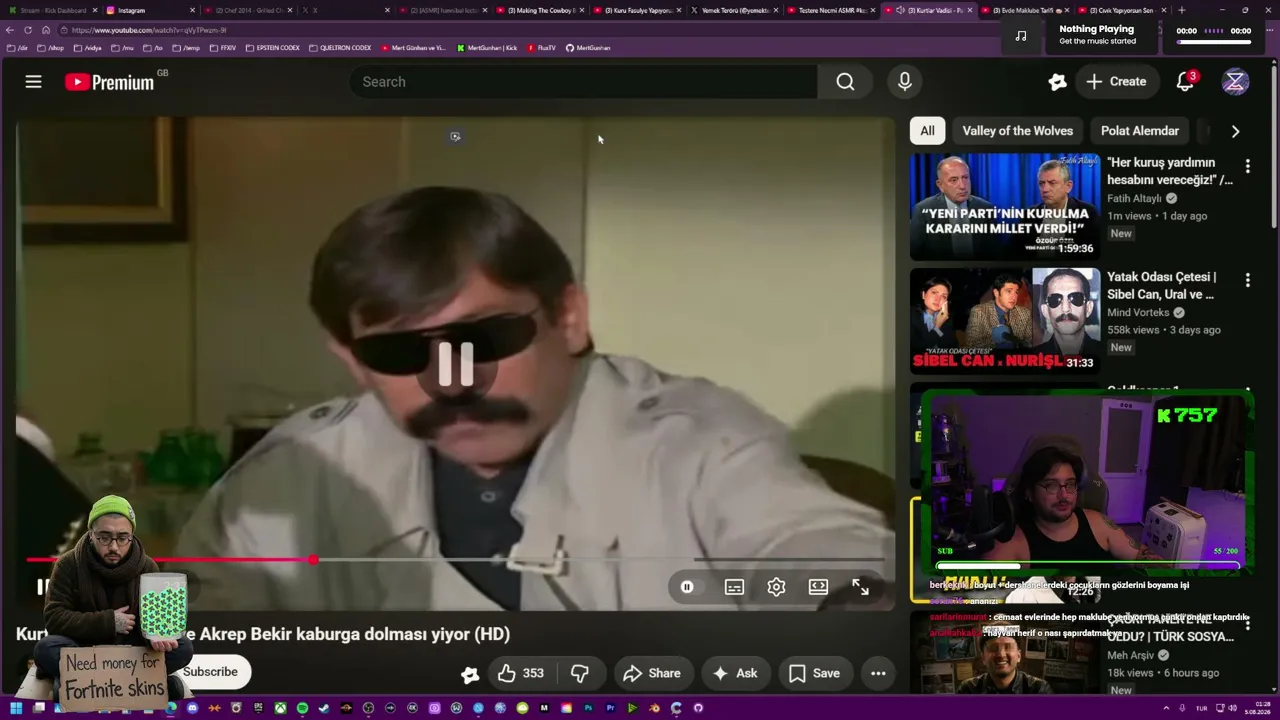Pause the video with the center pause overlay

pyautogui.click(x=456, y=364)
